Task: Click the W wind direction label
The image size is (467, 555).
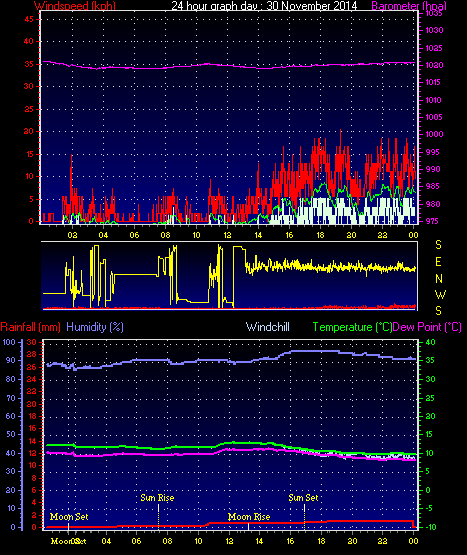Action: [440, 295]
